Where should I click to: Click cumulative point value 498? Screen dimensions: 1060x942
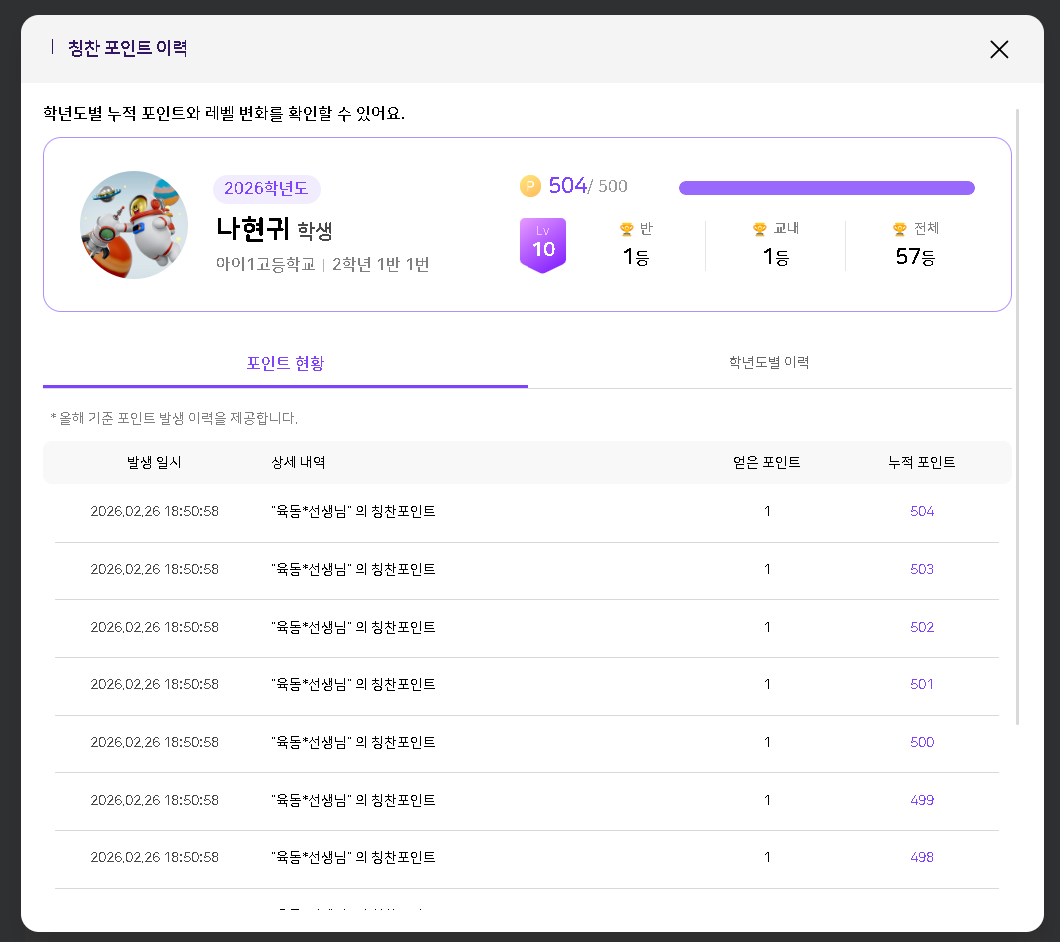click(921, 857)
